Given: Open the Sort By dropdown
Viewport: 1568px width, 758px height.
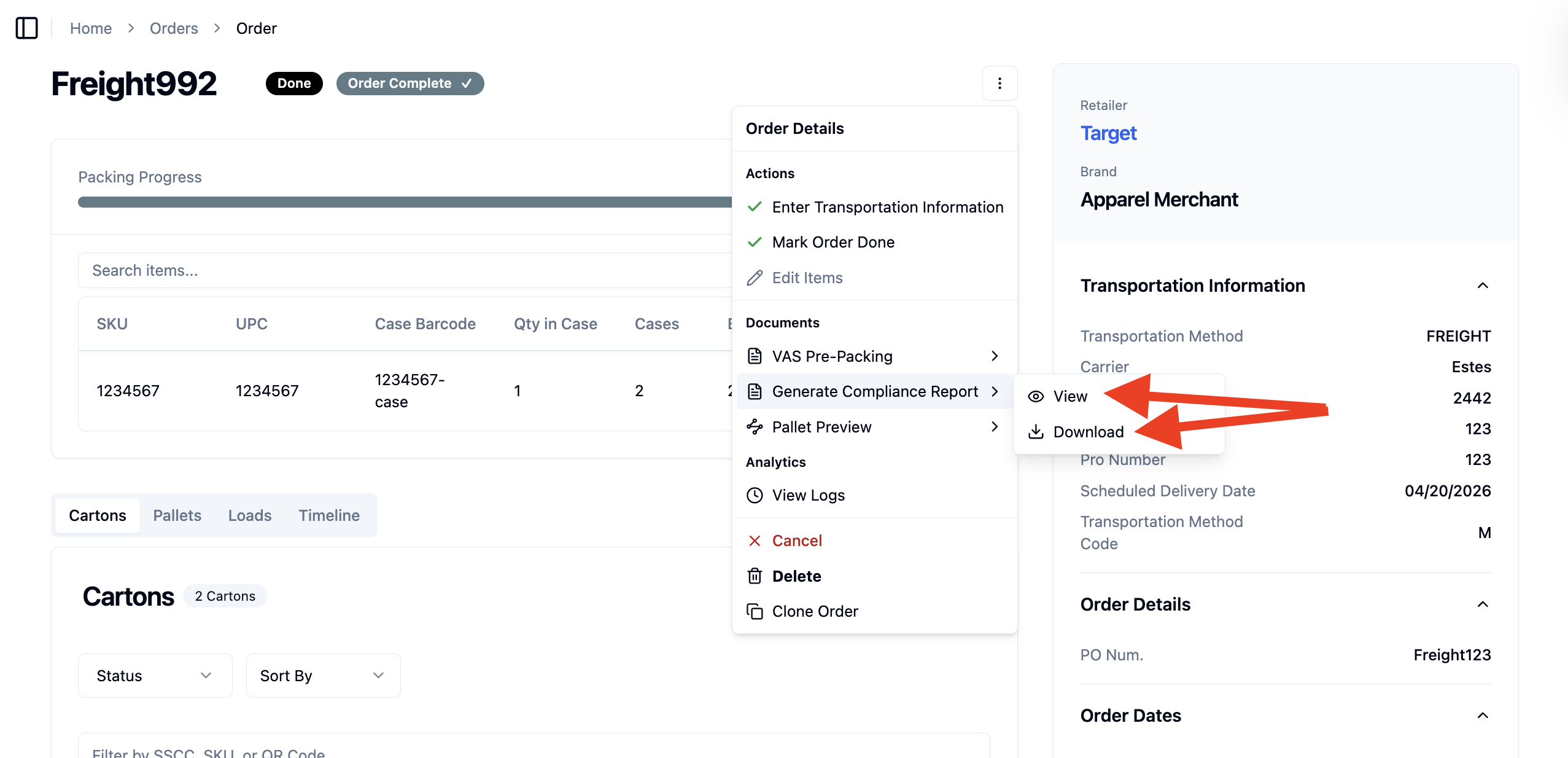Looking at the screenshot, I should (x=323, y=676).
